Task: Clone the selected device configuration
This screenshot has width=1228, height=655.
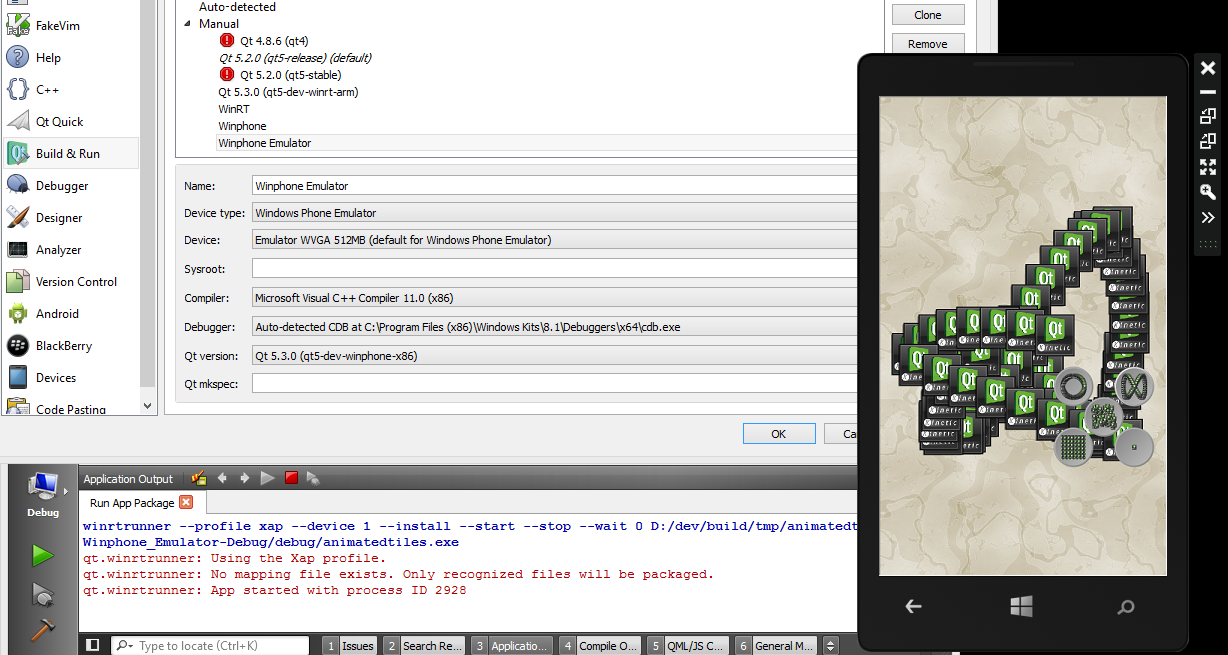Action: coord(928,14)
